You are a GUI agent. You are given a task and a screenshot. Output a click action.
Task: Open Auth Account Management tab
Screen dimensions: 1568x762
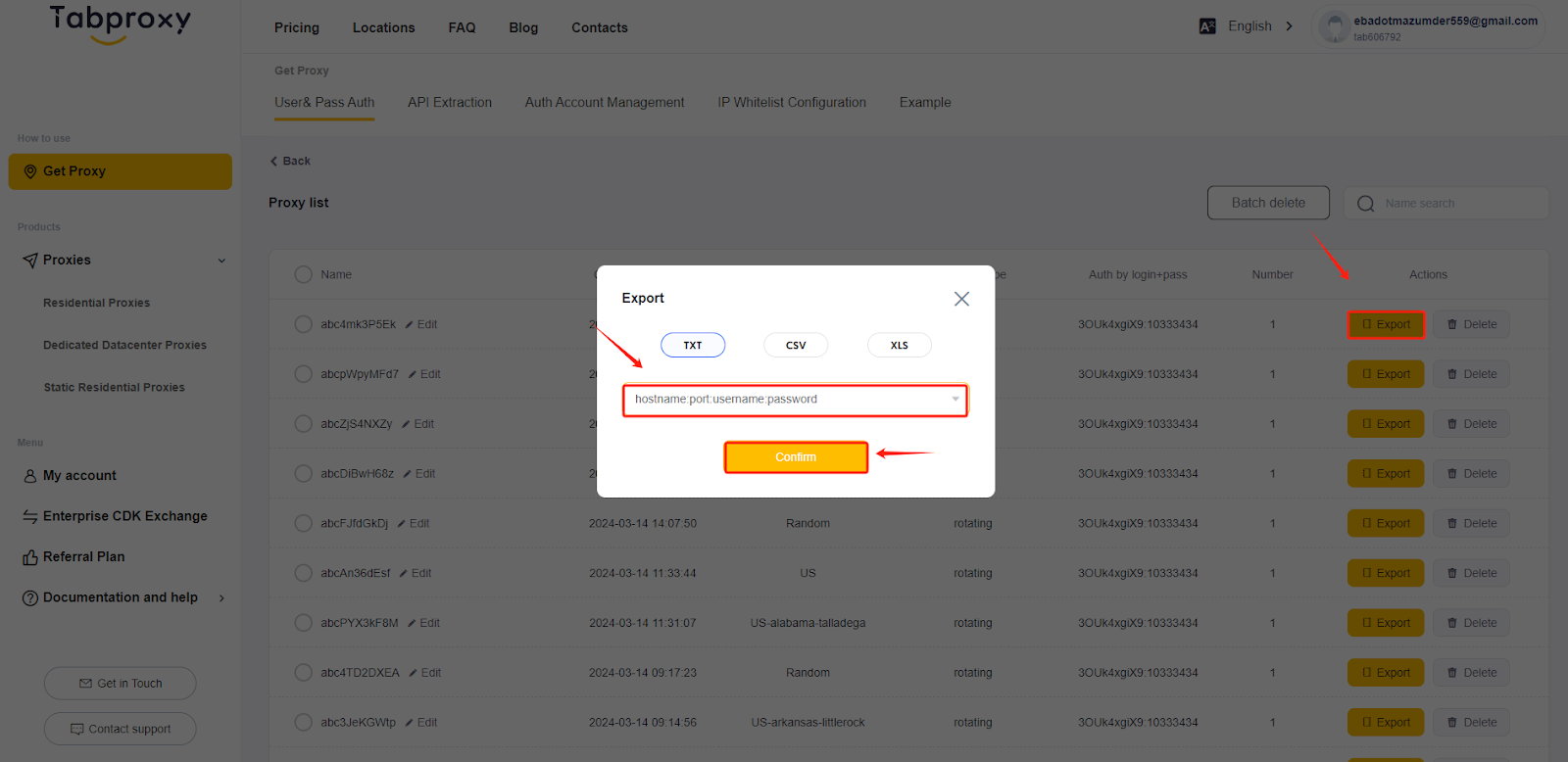click(605, 102)
